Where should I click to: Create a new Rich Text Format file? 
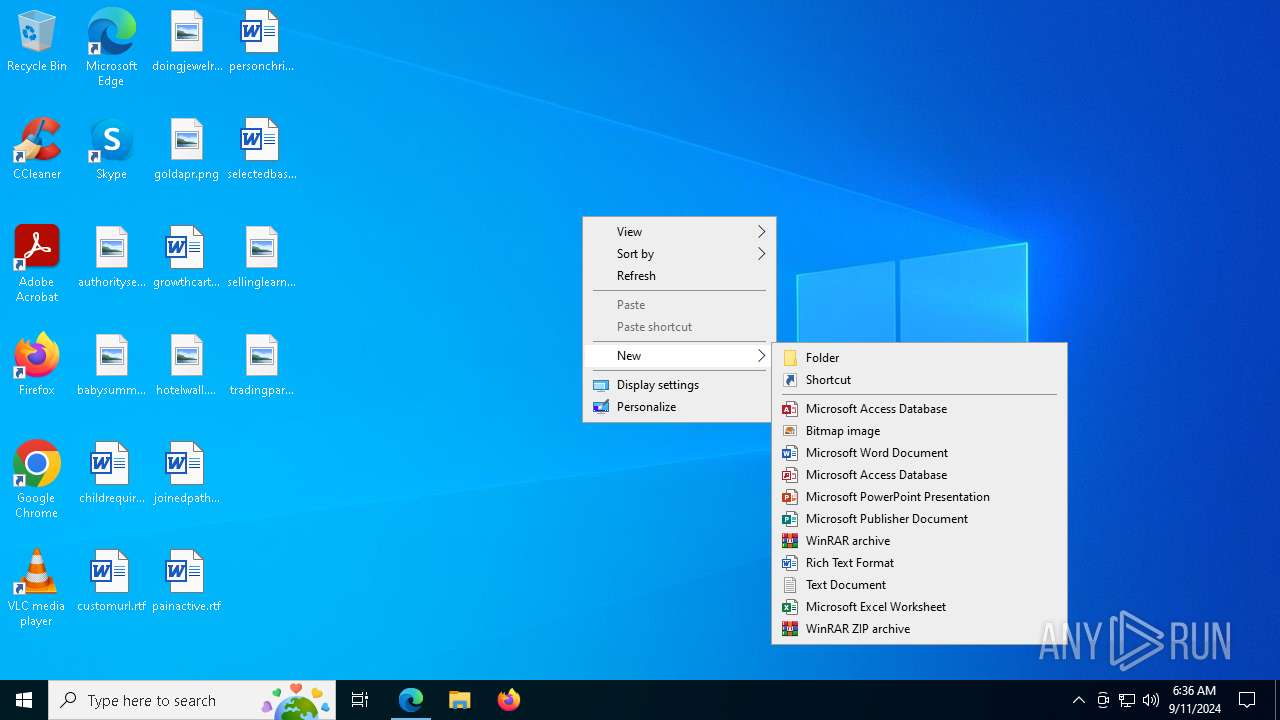click(x=919, y=563)
